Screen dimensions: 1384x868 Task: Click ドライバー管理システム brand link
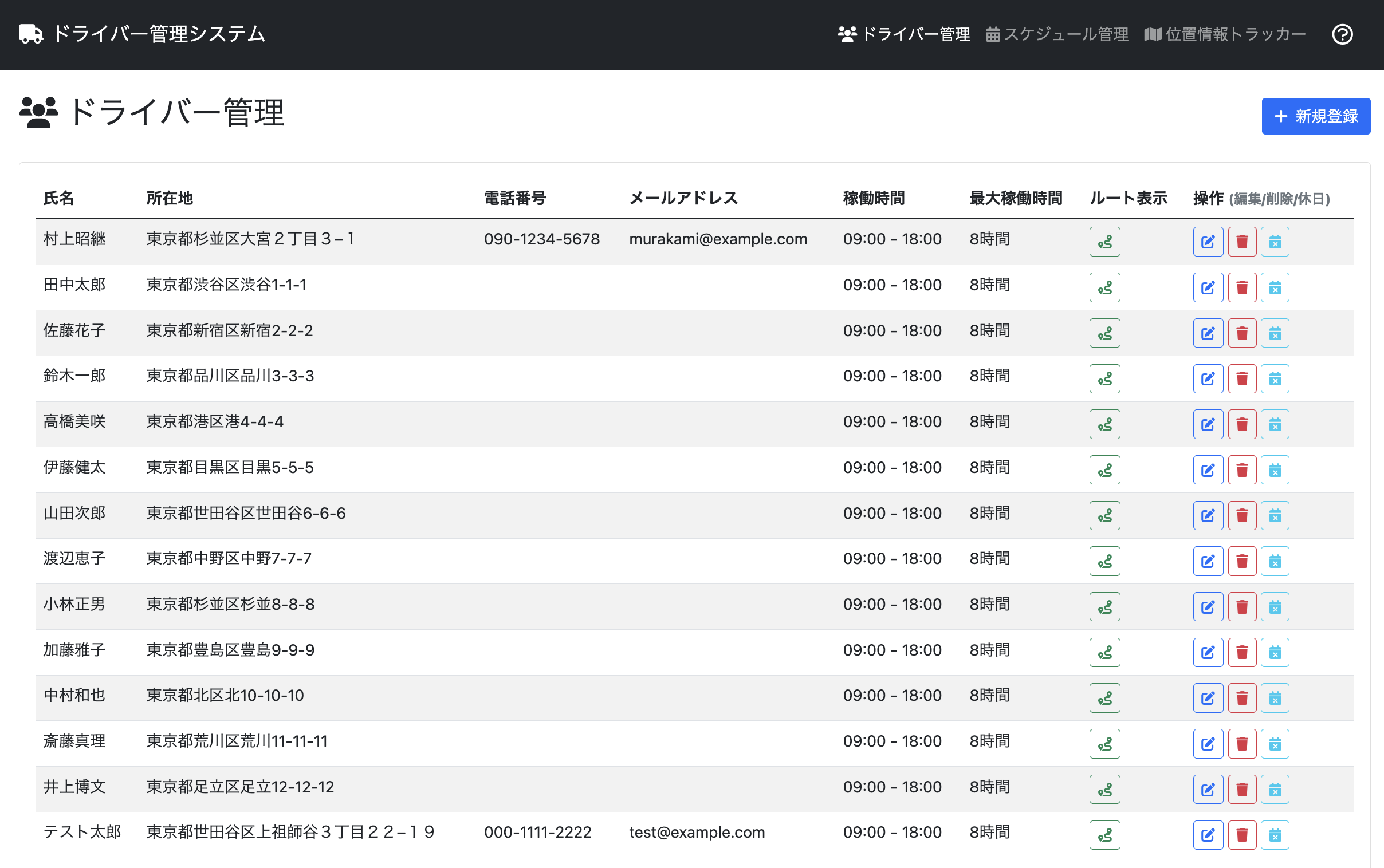tap(142, 34)
